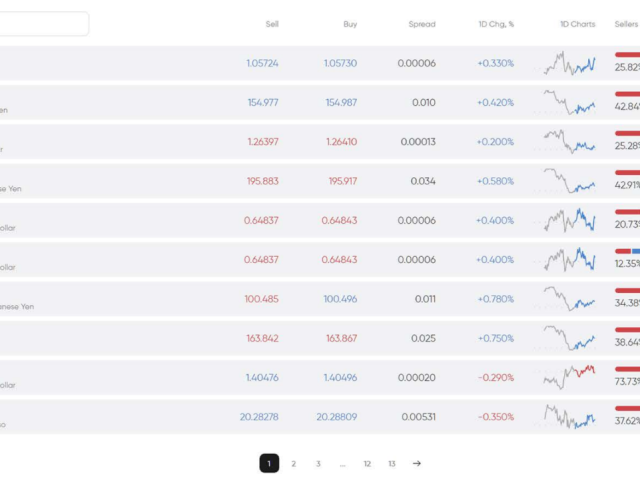Select current page 1 button

[269, 463]
